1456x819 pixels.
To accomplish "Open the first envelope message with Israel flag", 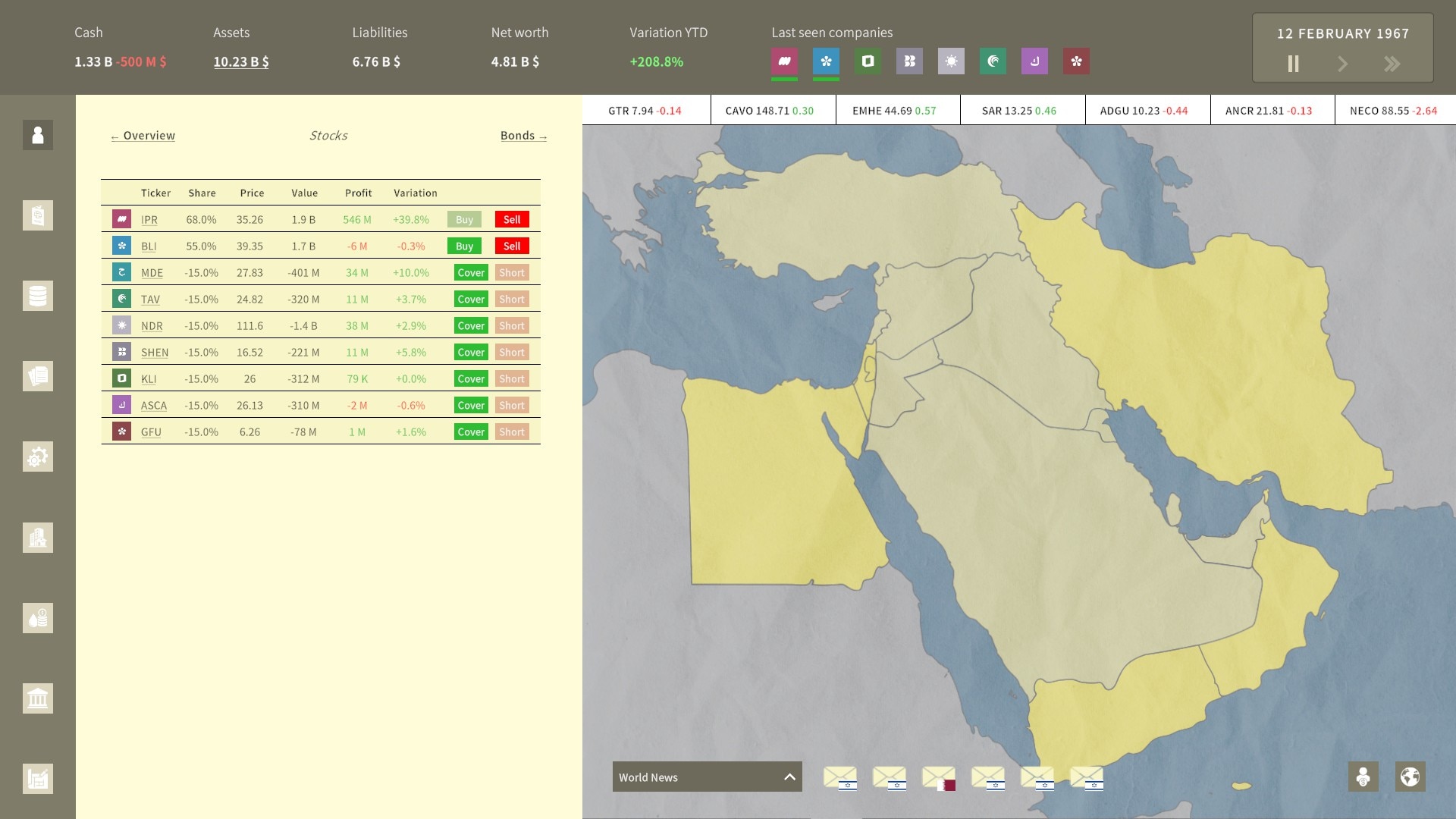I will click(840, 777).
